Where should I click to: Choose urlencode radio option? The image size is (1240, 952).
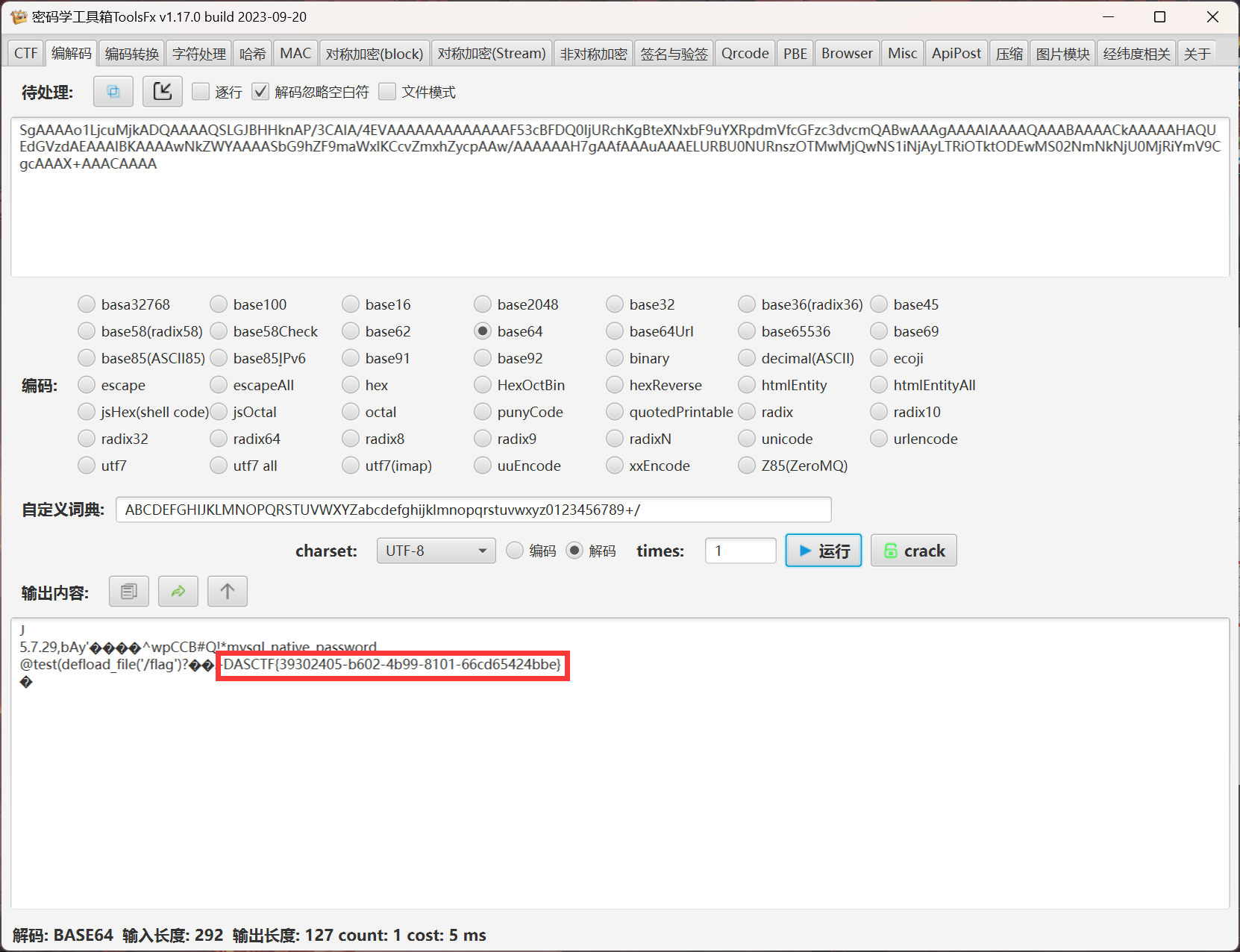879,439
